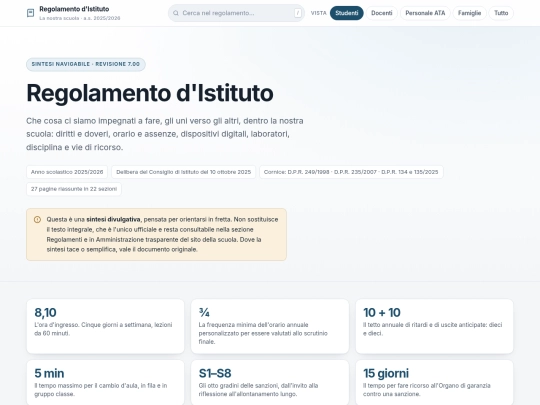Focus the 'Cerca nel regolamento' search field
Viewport: 540px width, 405px height.
pyautogui.click(x=236, y=13)
